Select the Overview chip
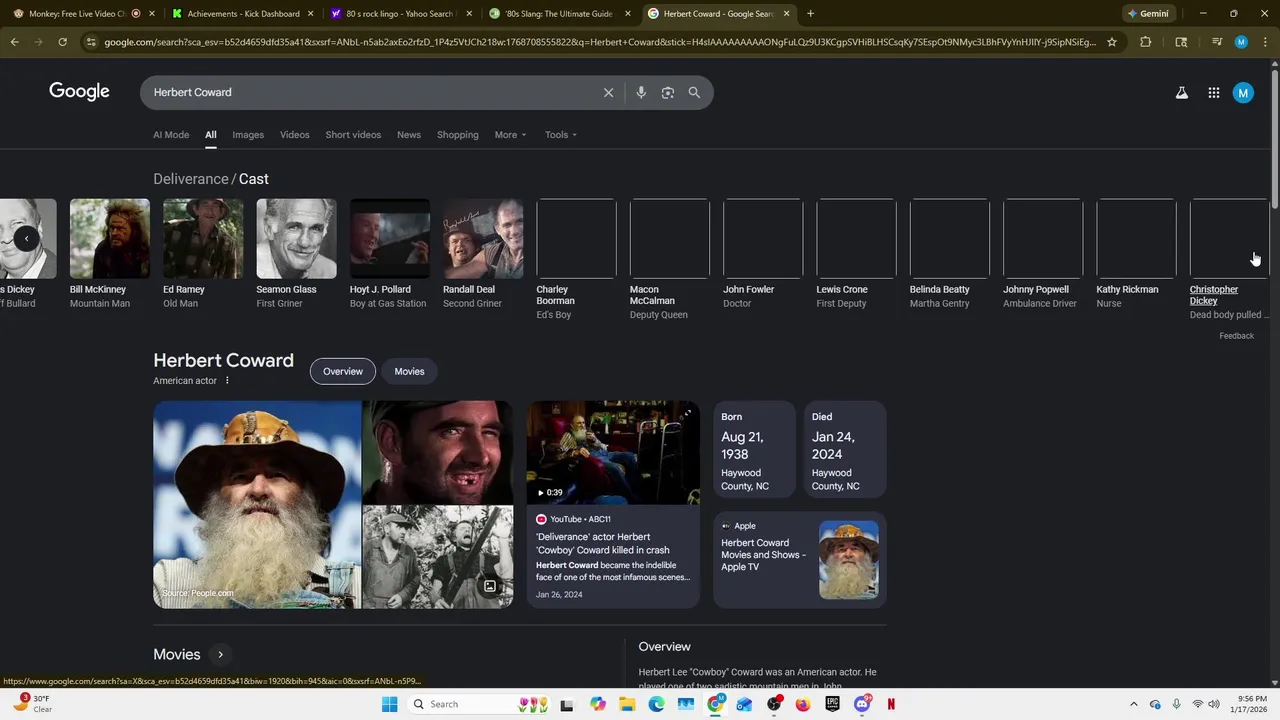 pos(342,371)
